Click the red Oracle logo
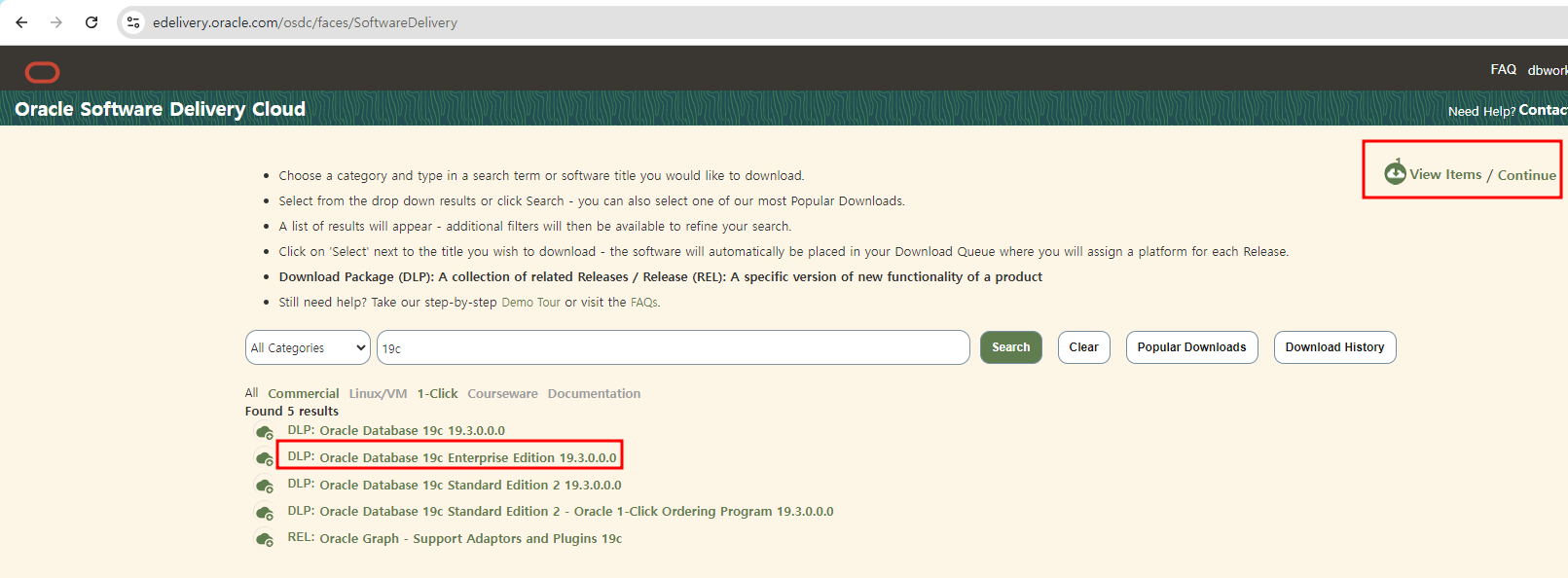The width and height of the screenshot is (1568, 578). pos(42,72)
